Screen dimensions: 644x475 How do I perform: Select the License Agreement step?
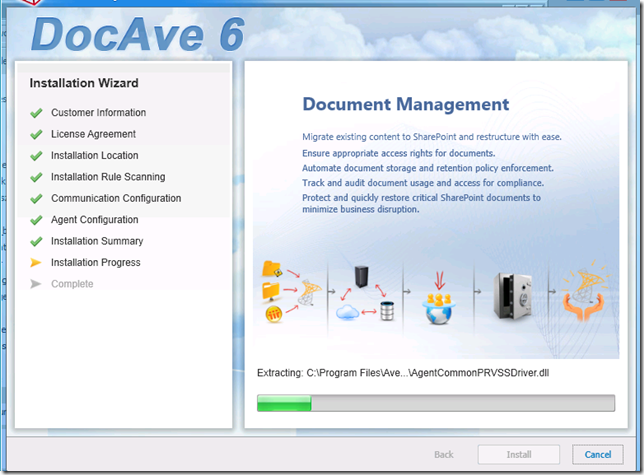pos(93,134)
